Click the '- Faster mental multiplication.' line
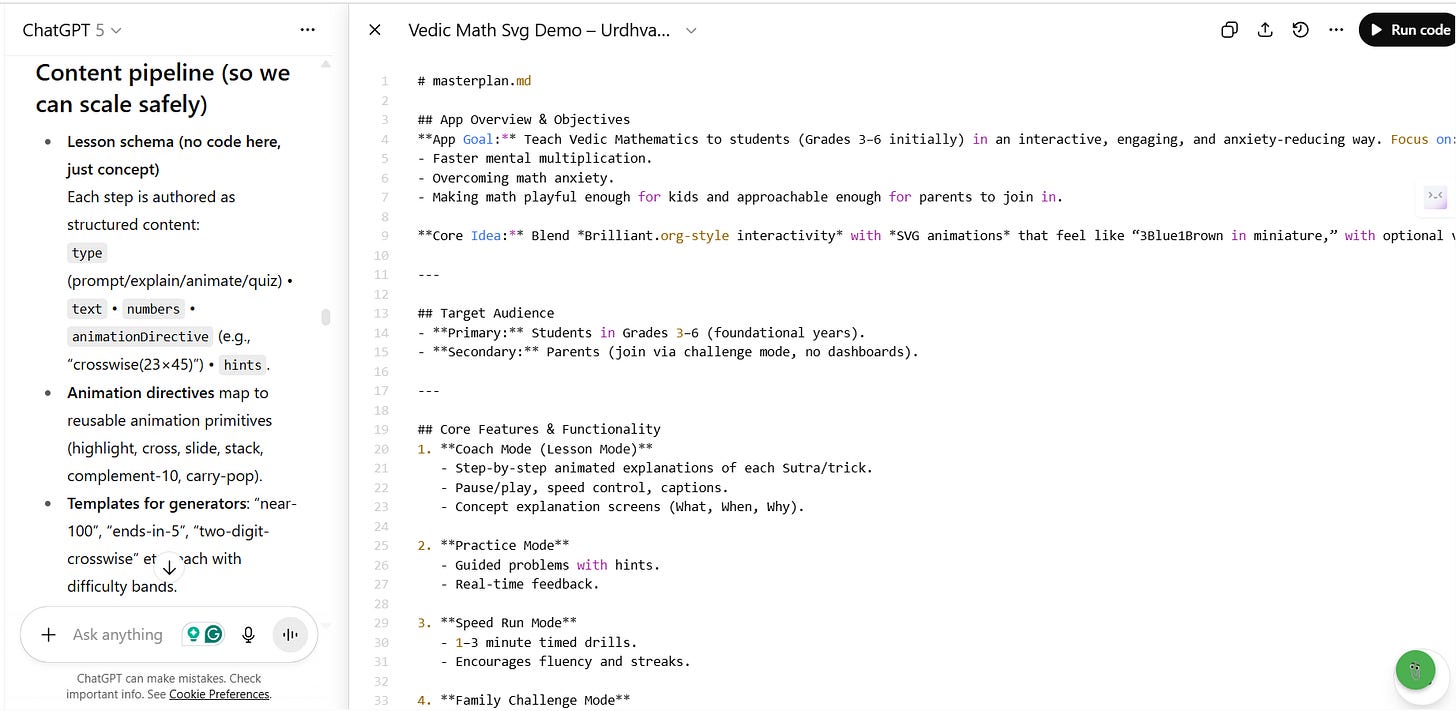Screen dimensions: 1456x711 pos(535,158)
